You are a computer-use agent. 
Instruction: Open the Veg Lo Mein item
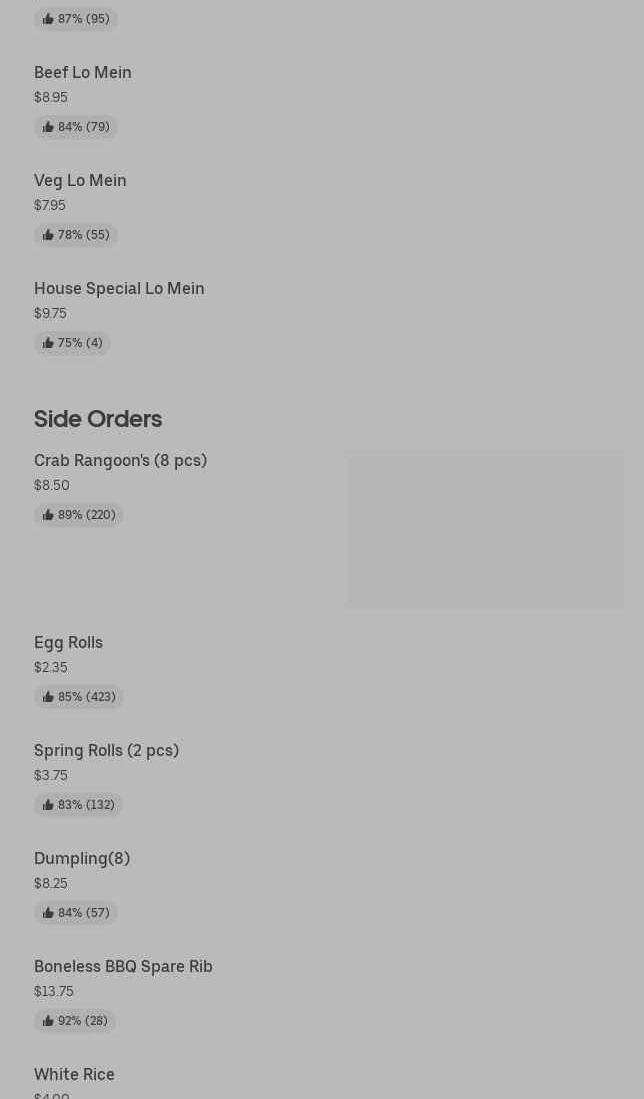pyautogui.click(x=80, y=180)
